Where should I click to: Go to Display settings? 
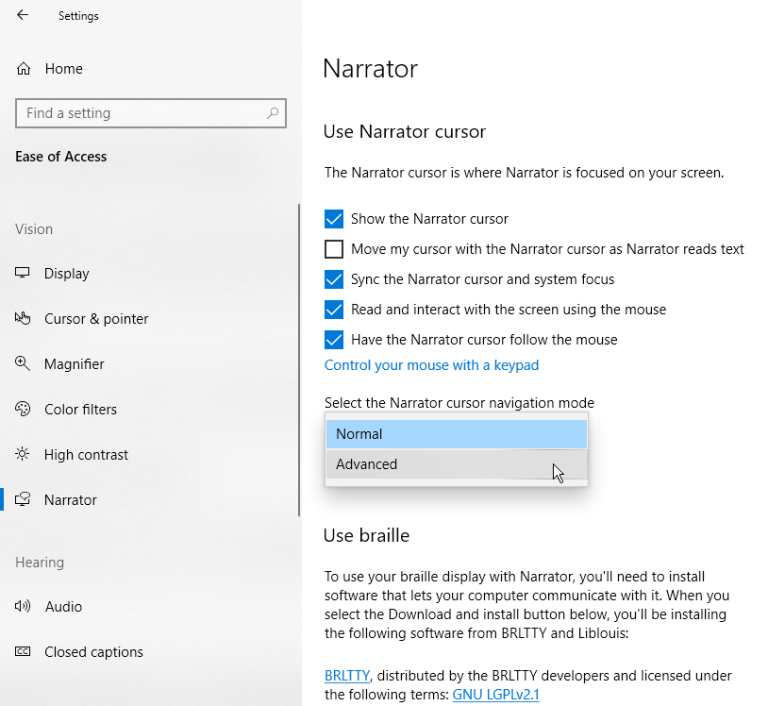tap(67, 273)
